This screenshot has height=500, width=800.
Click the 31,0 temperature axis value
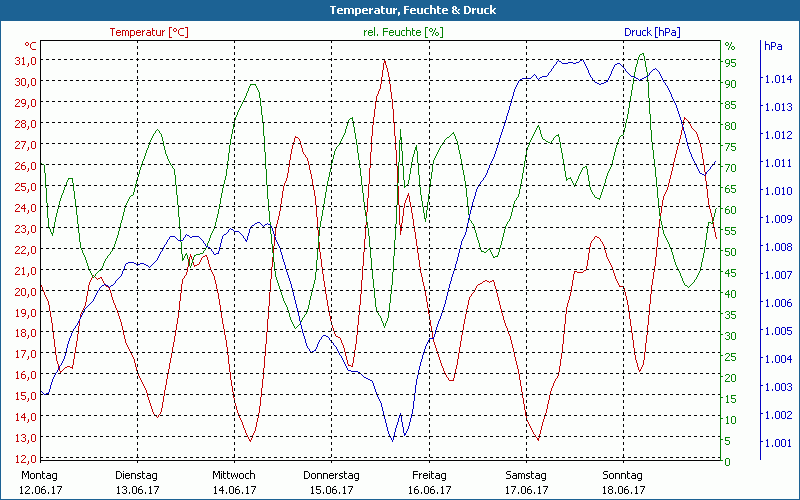pos(25,60)
